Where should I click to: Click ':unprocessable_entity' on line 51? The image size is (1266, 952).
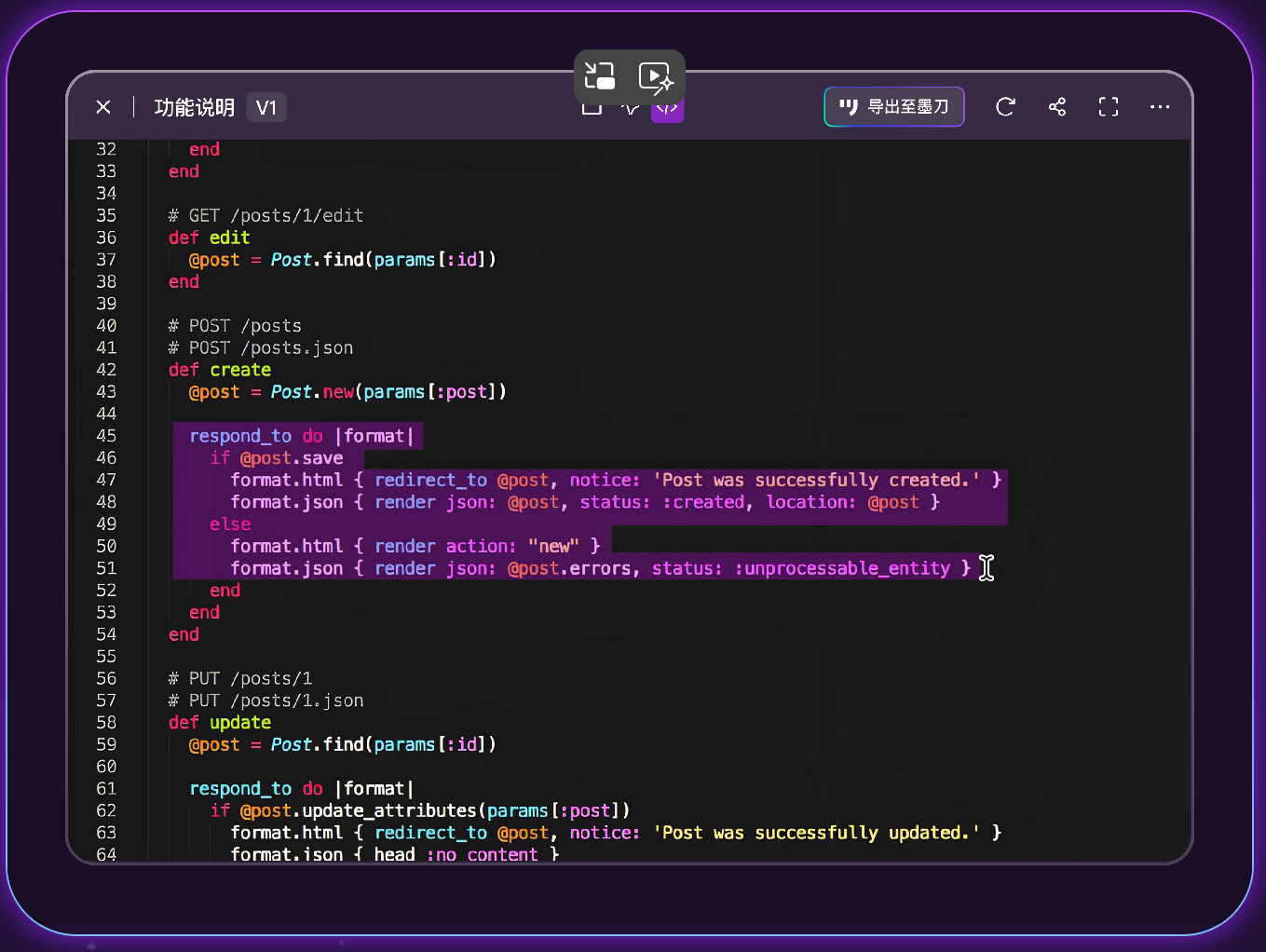[842, 568]
